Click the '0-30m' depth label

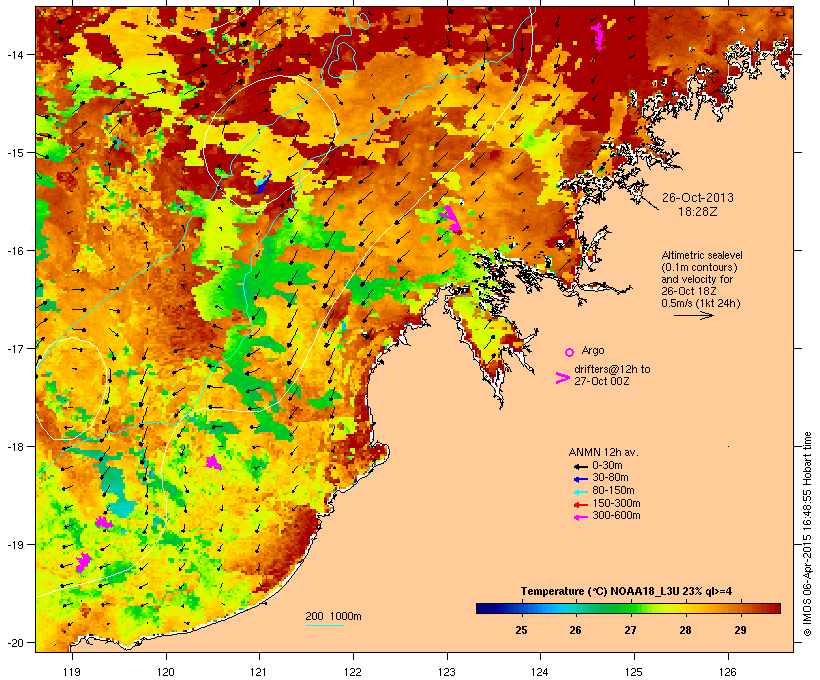[607, 466]
